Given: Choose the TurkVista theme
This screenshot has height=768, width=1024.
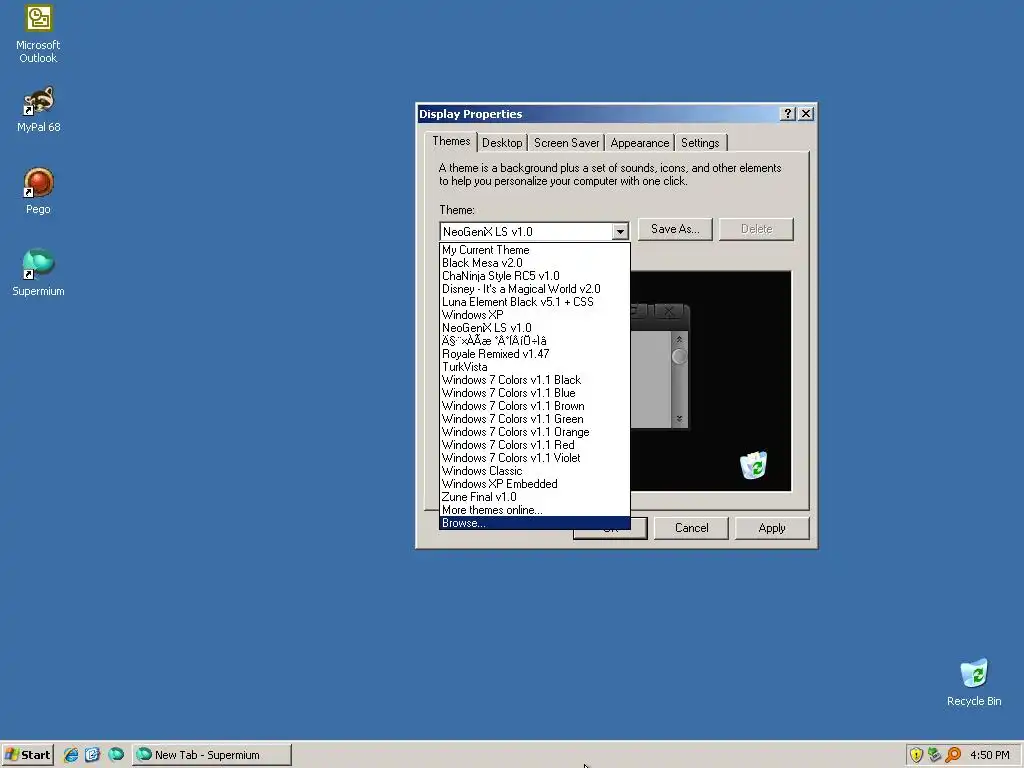Looking at the screenshot, I should pos(534,367).
